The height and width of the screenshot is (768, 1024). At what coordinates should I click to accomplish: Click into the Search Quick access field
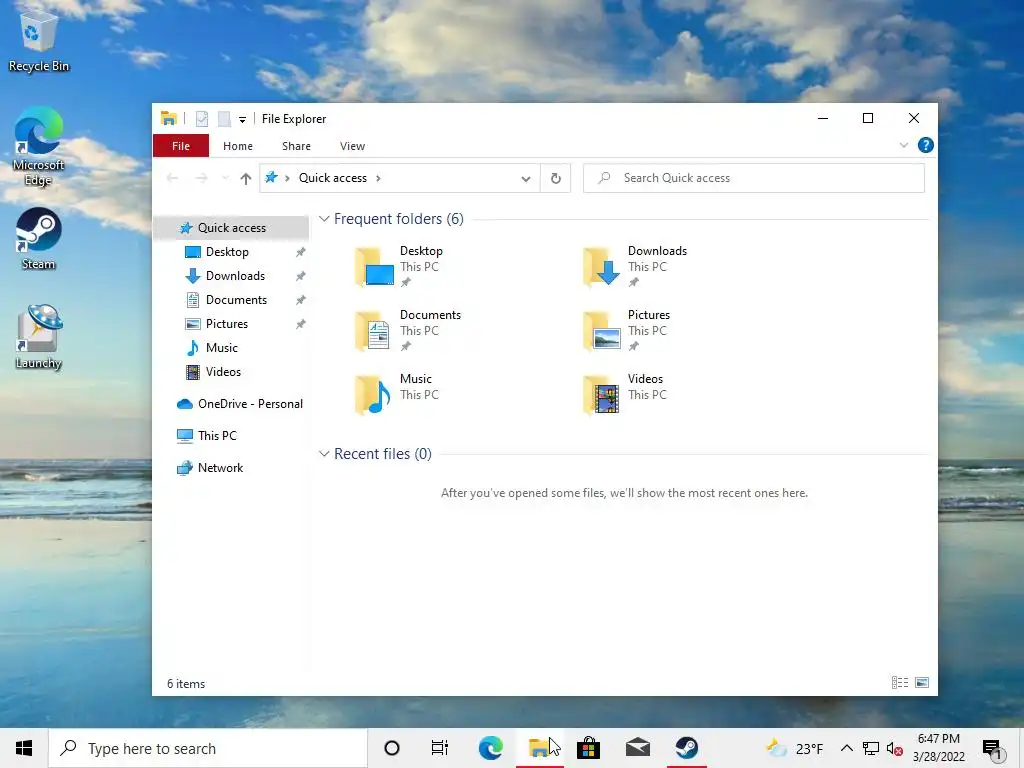754,178
